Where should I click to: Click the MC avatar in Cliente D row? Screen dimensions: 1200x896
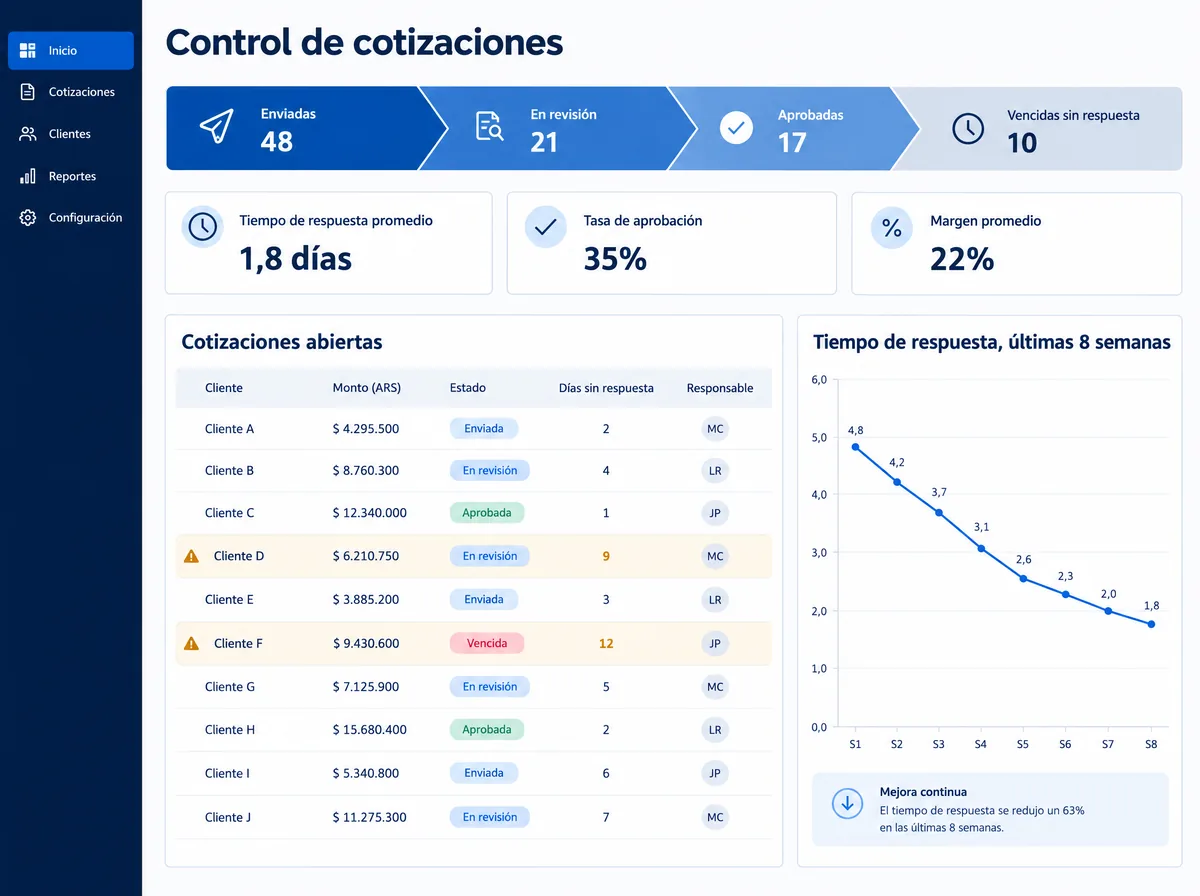[x=715, y=556]
